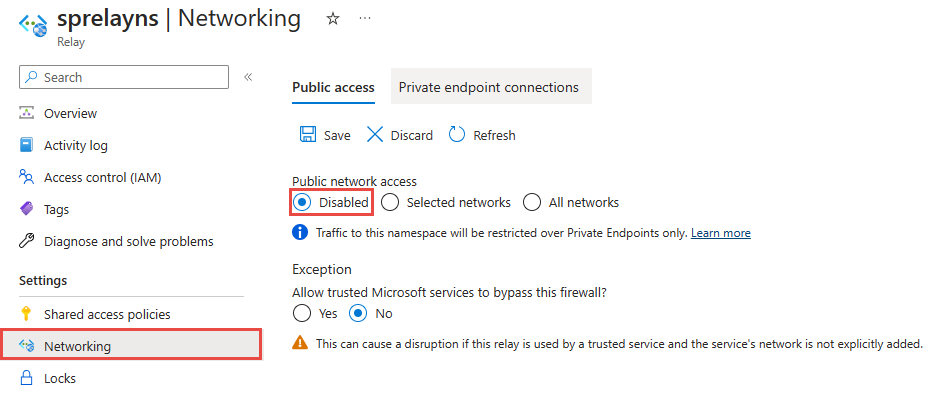Collapse the sidebar menu with double chevron
Screen dimensions: 927x401
[248, 77]
